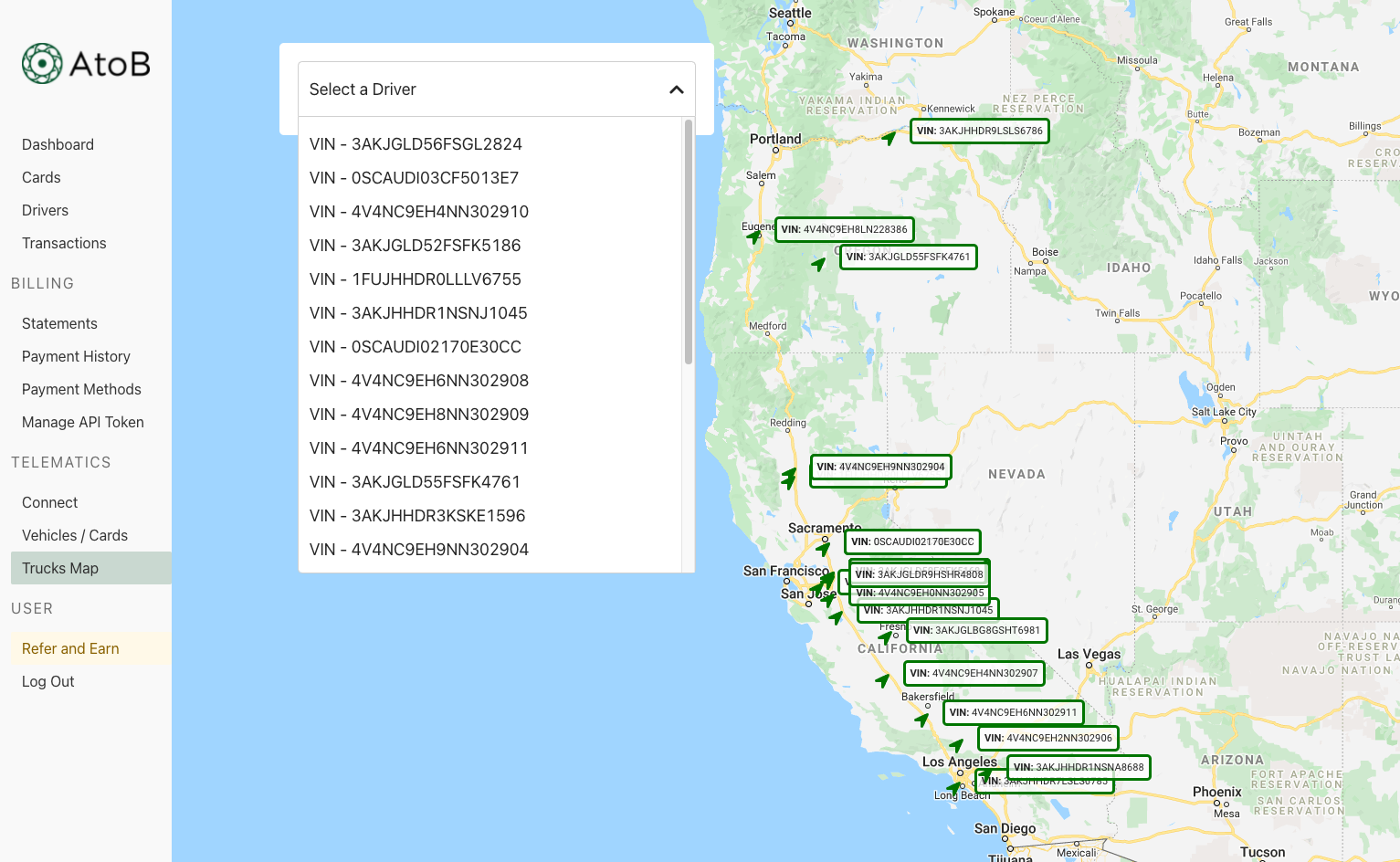Viewport: 1400px width, 862px height.
Task: Open Dashboard in sidebar
Action: pos(58,144)
